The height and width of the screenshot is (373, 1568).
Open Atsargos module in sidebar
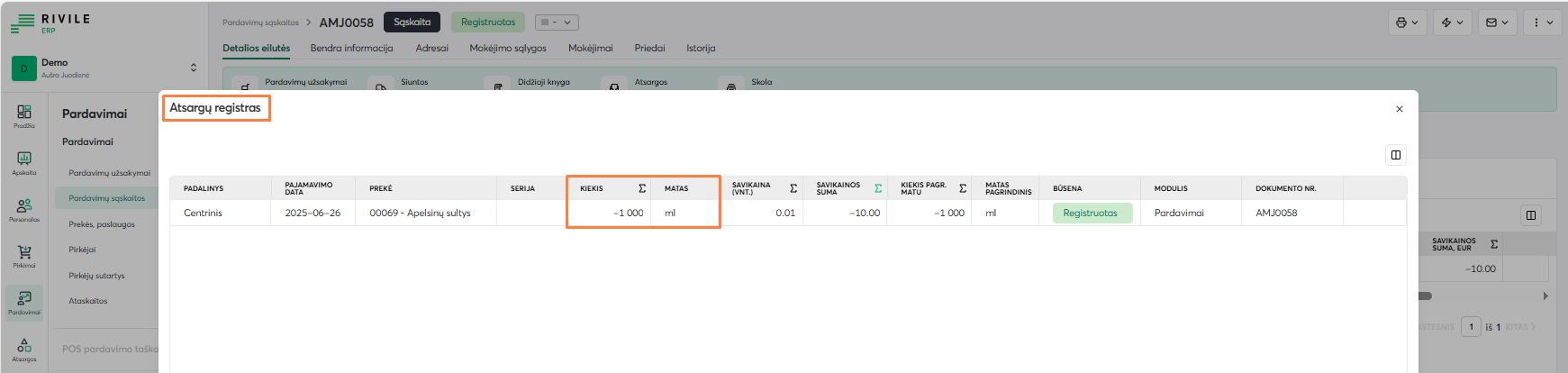point(24,349)
